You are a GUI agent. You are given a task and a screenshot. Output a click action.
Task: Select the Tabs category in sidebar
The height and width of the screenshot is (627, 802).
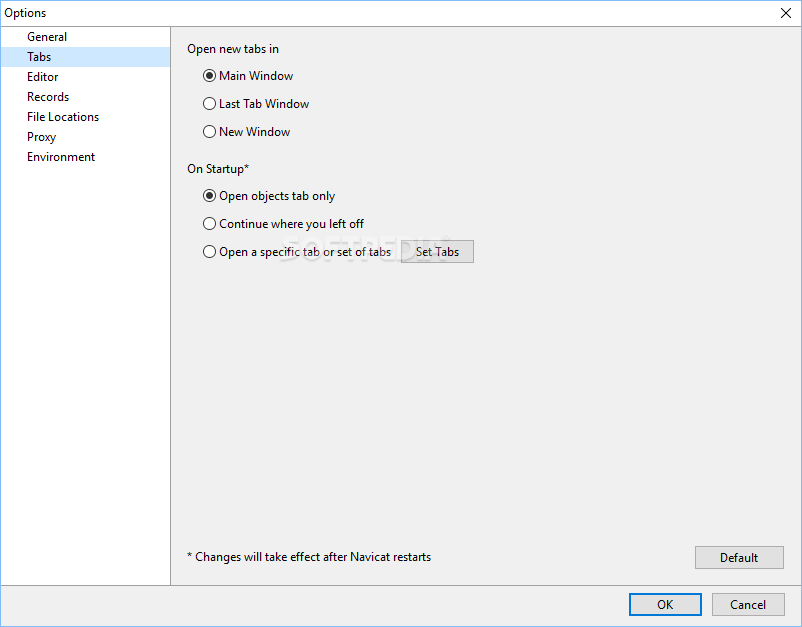click(x=39, y=57)
